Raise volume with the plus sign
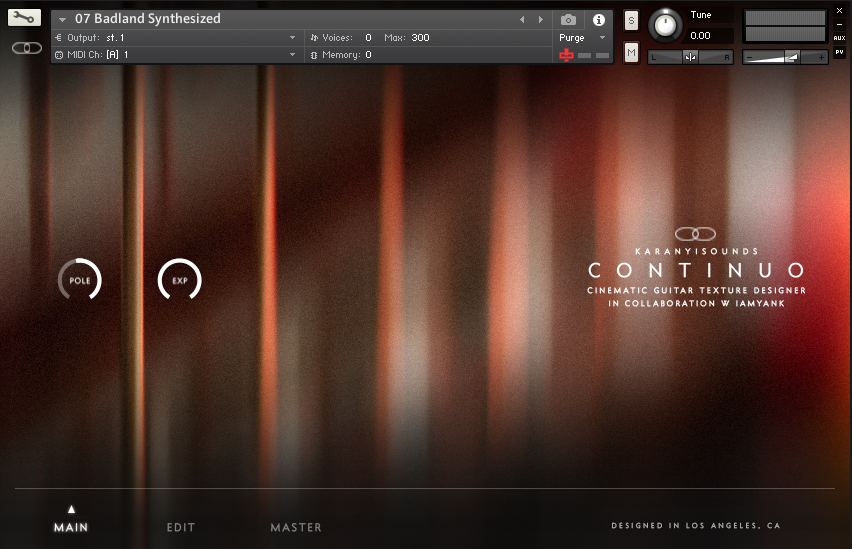 click(x=821, y=57)
